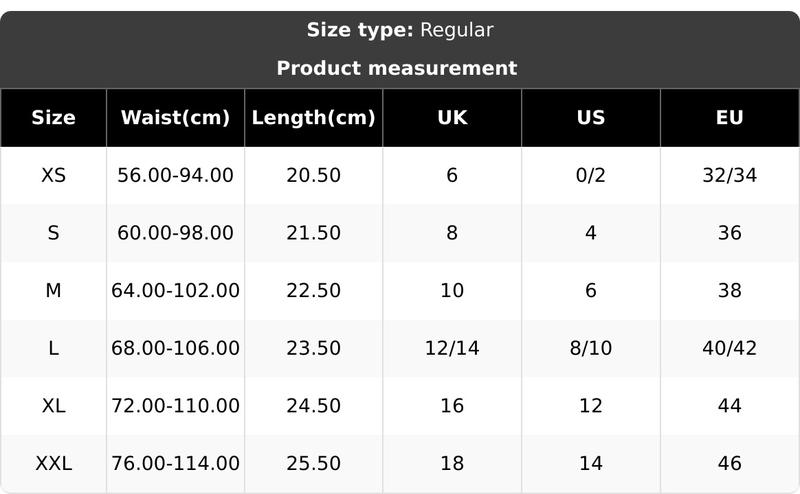Image resolution: width=800 pixels, height=494 pixels.
Task: Select US size 0/2 cell
Action: point(591,175)
